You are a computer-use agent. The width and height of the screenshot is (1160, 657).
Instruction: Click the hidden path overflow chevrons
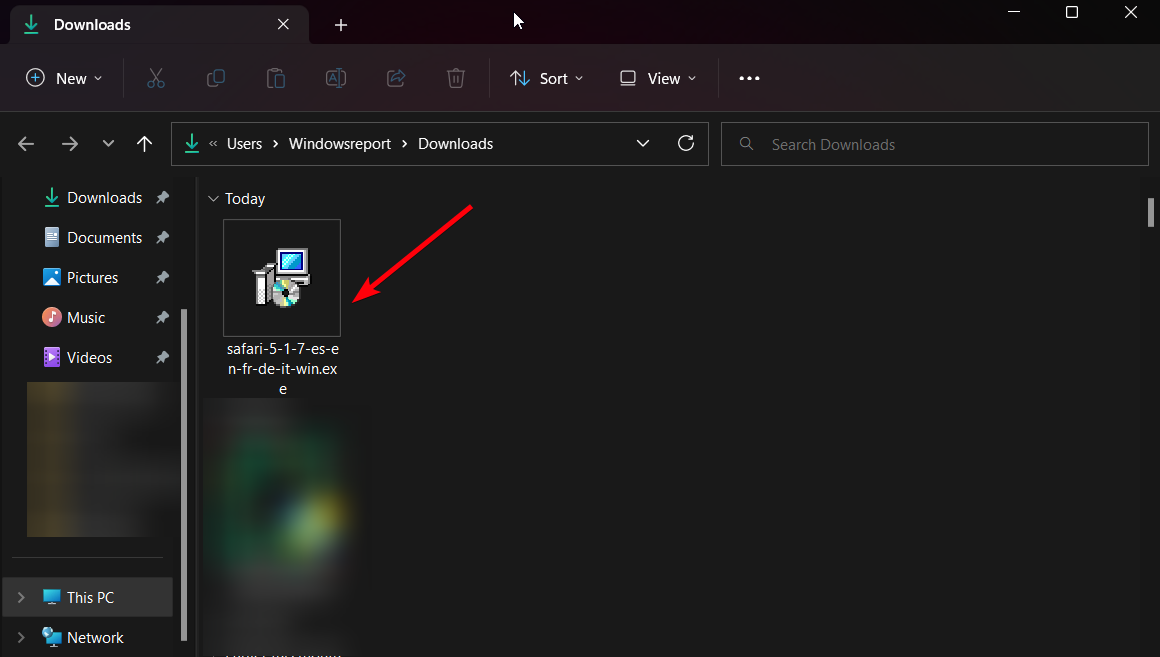tap(213, 144)
